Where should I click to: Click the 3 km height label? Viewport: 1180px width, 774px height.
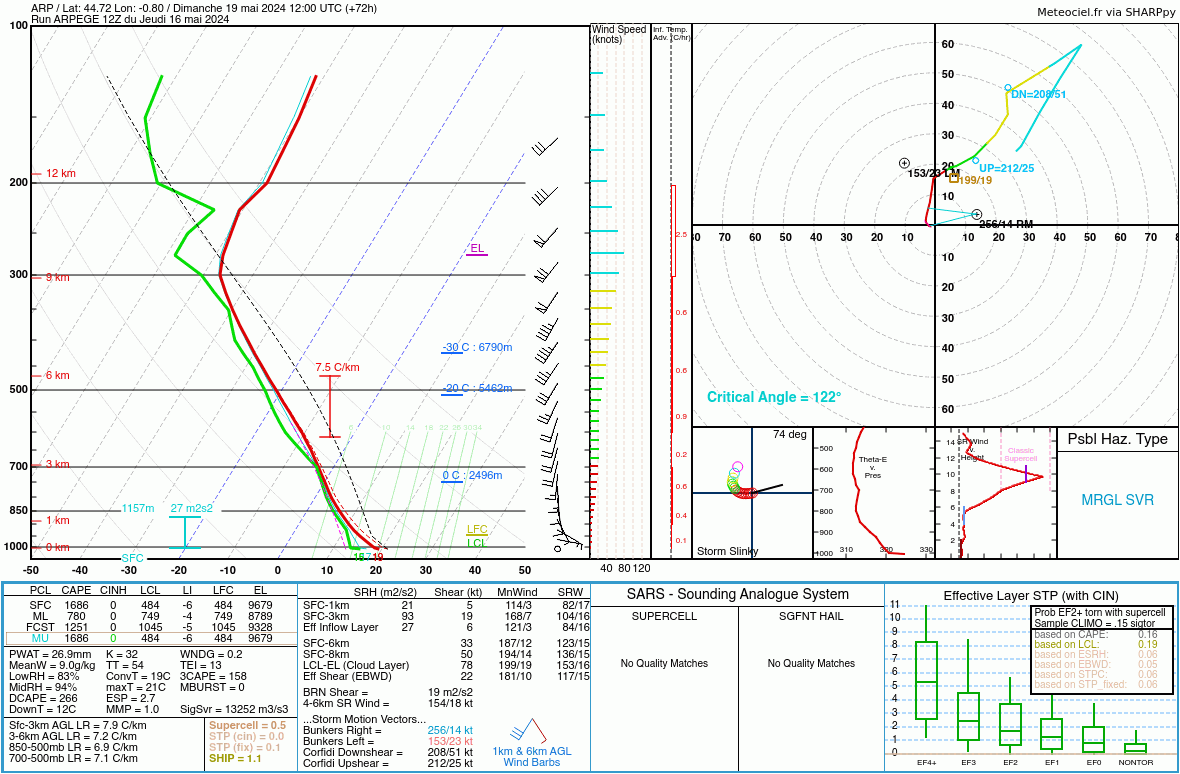[57, 464]
